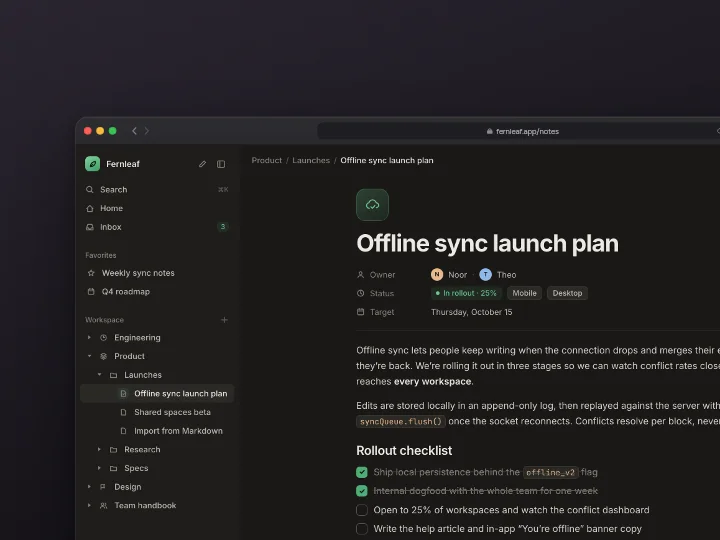Click Noor's avatar
This screenshot has height=540, width=720.
pos(437,275)
